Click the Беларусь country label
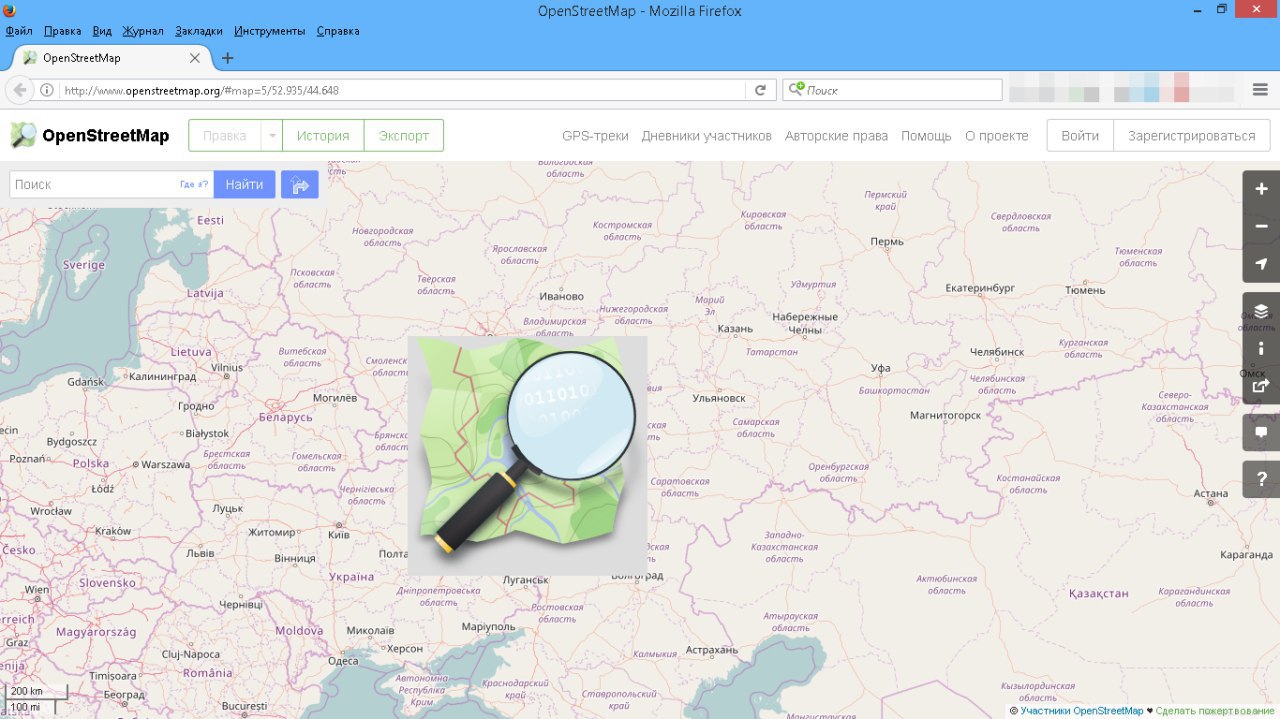The width and height of the screenshot is (1280, 719). tap(286, 418)
